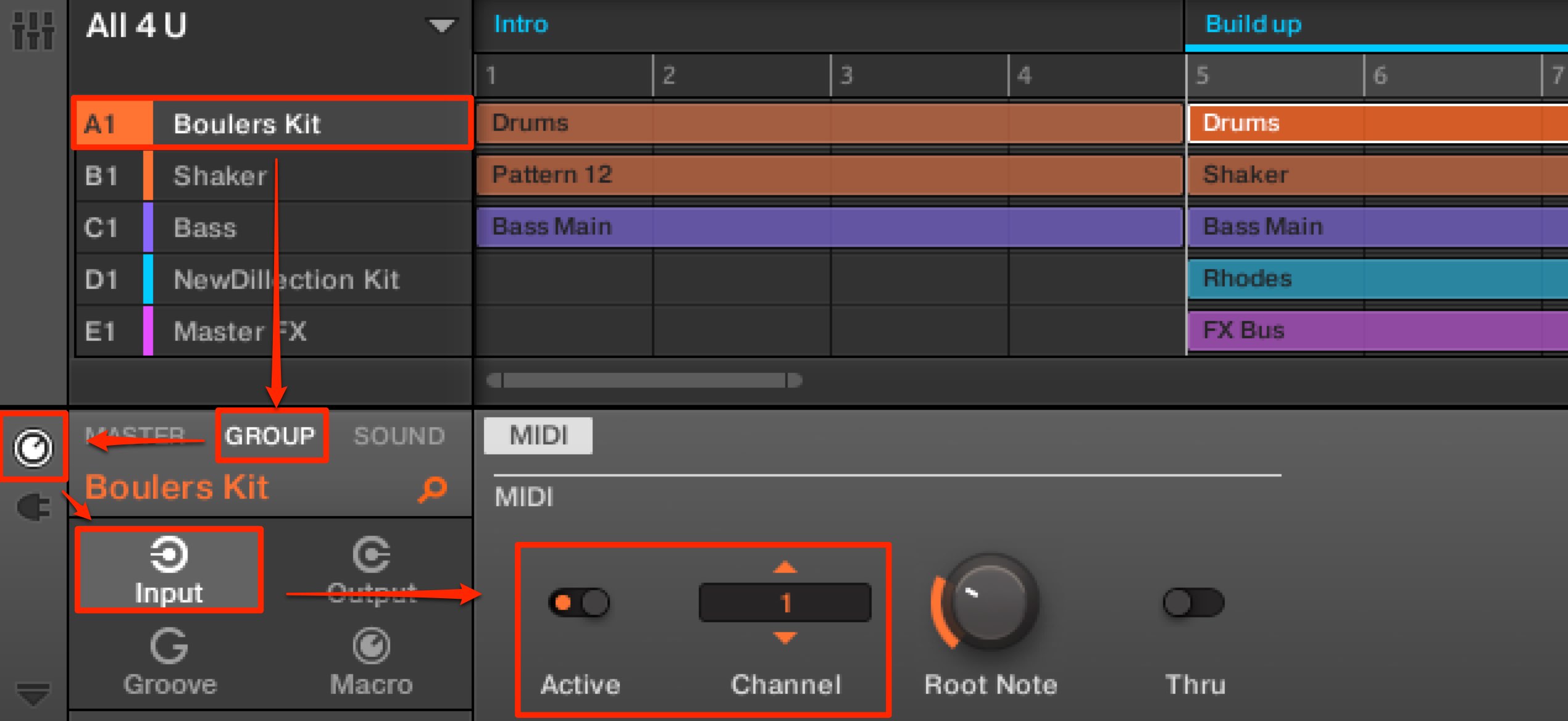Select Pattern 12 clip in Intro

(x=829, y=175)
